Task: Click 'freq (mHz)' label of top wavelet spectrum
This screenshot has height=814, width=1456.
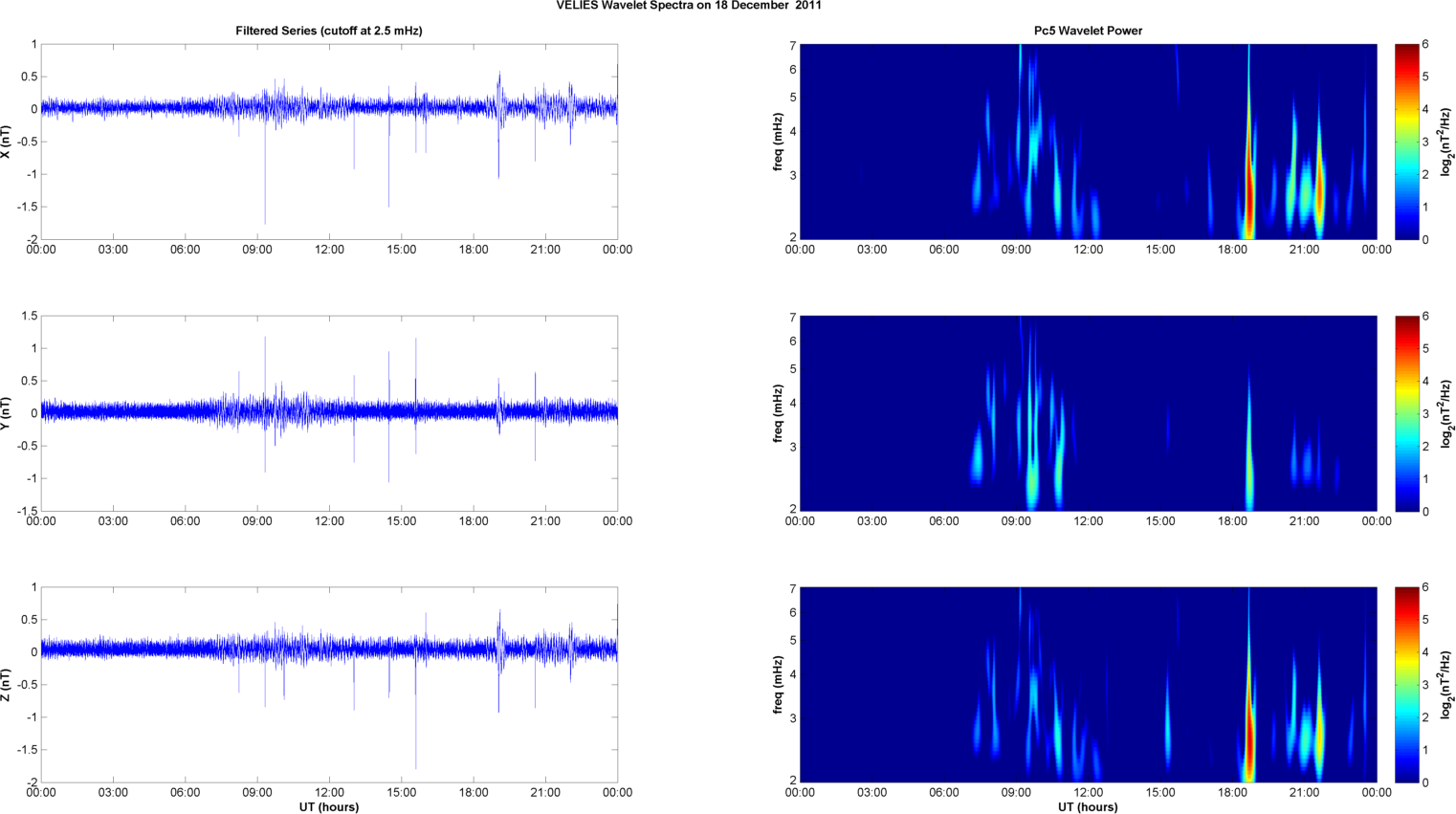Action: 779,142
